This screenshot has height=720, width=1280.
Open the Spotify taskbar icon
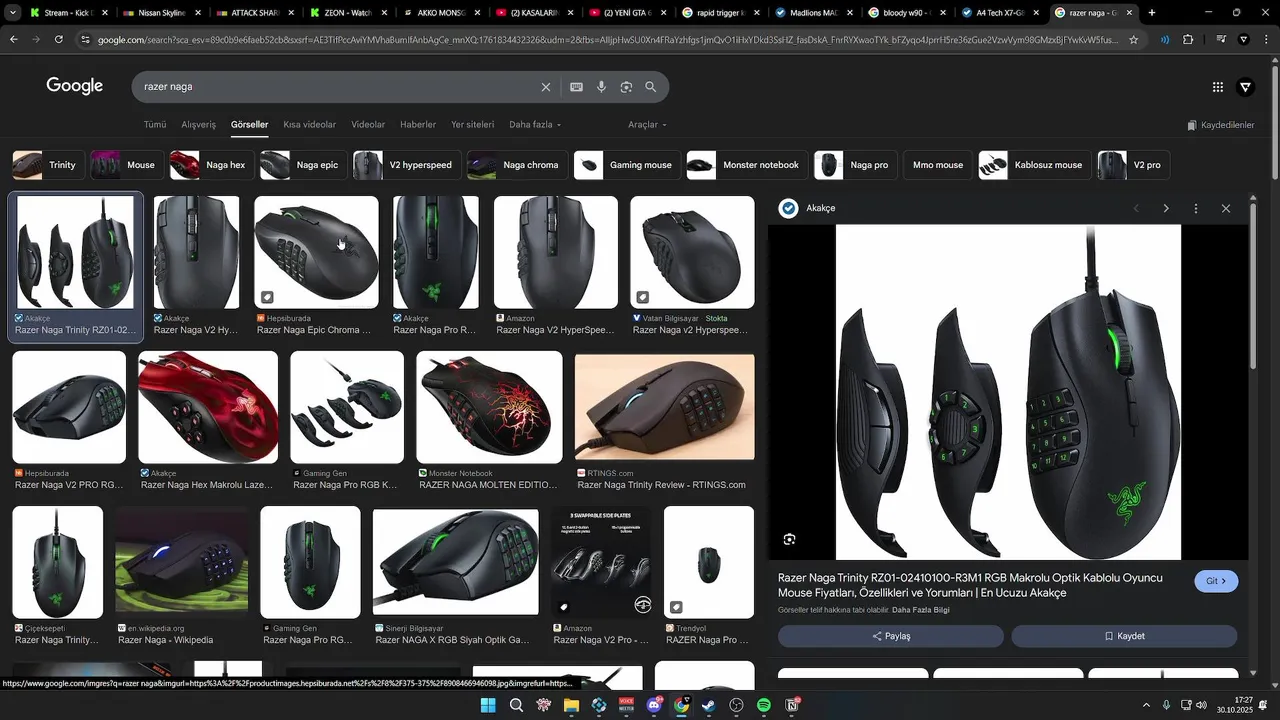point(764,705)
